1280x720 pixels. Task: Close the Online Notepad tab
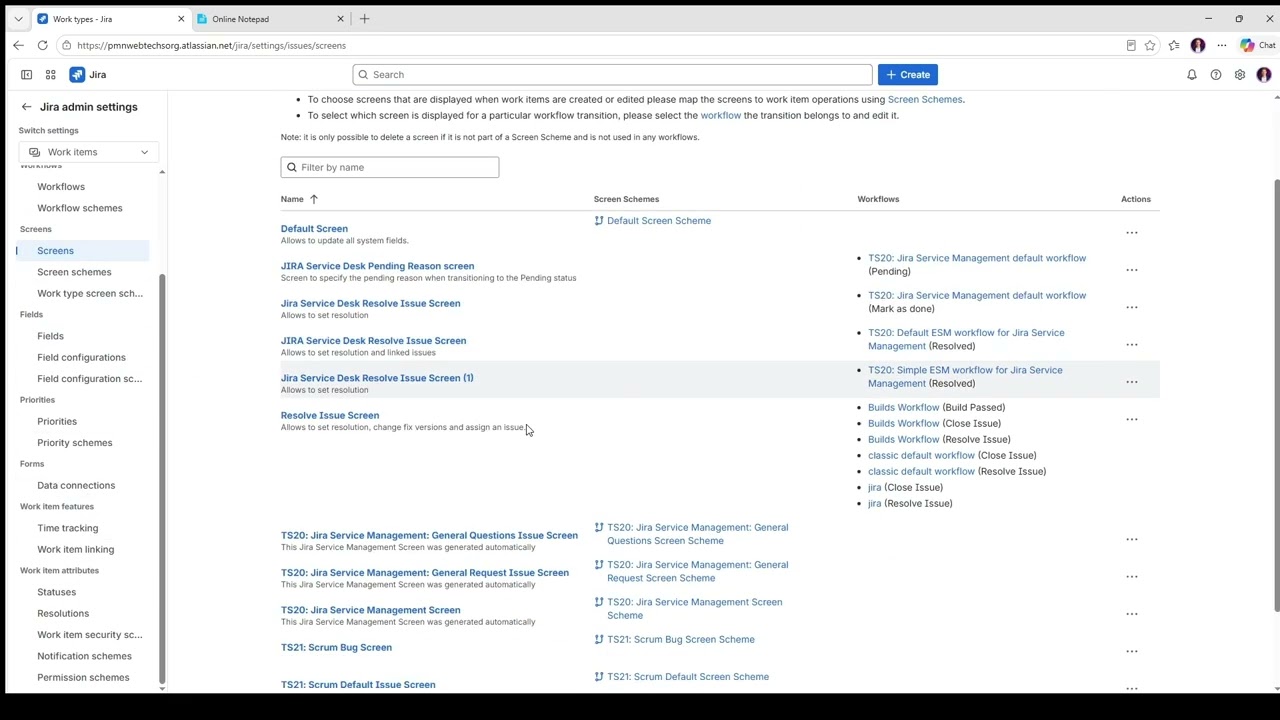pyautogui.click(x=340, y=19)
